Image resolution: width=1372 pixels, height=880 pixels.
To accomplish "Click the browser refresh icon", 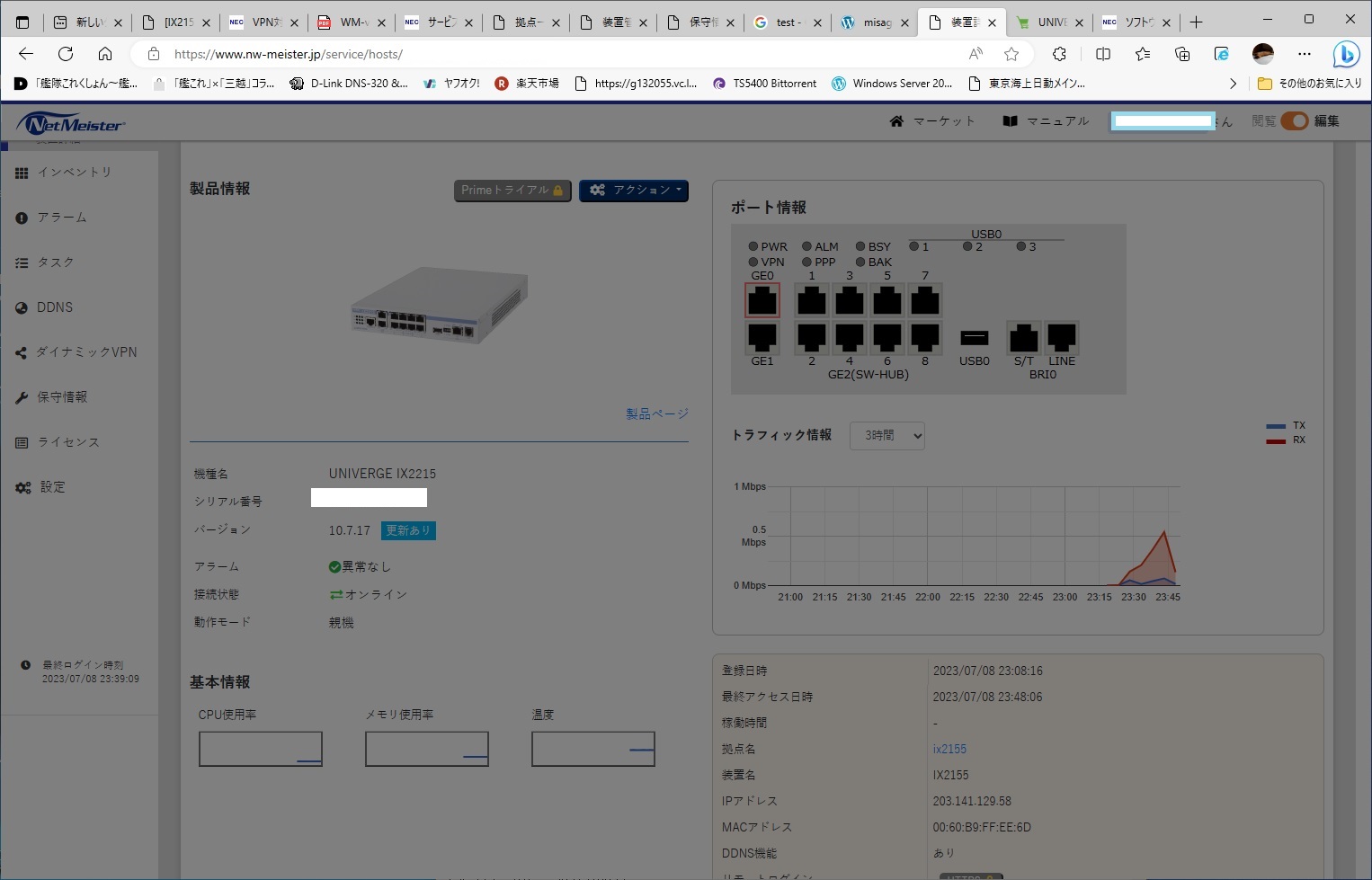I will 66,54.
